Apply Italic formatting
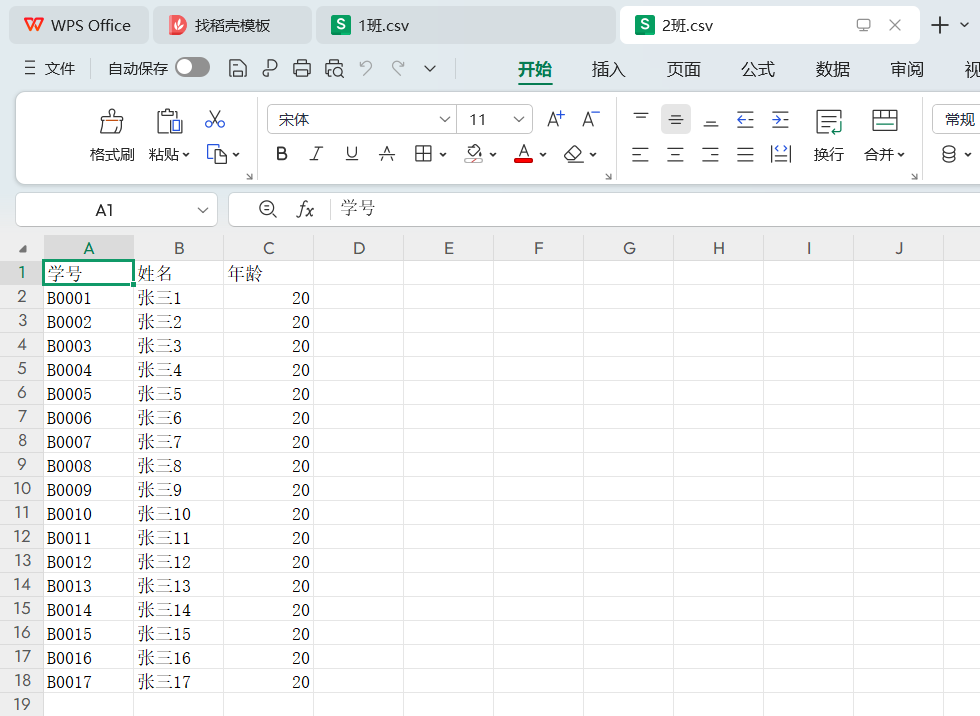 pyautogui.click(x=317, y=154)
